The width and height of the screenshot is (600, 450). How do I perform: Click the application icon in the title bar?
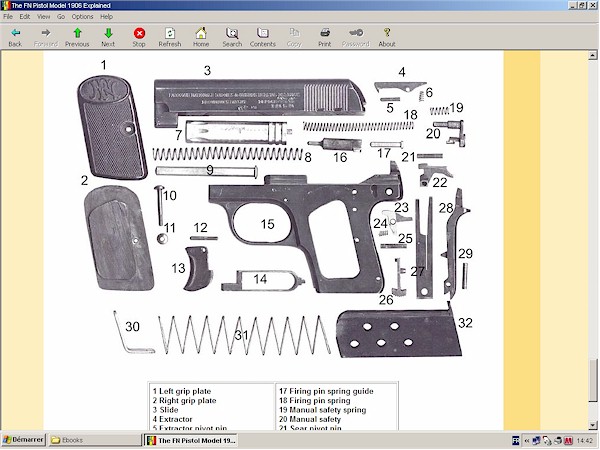click(x=5, y=5)
